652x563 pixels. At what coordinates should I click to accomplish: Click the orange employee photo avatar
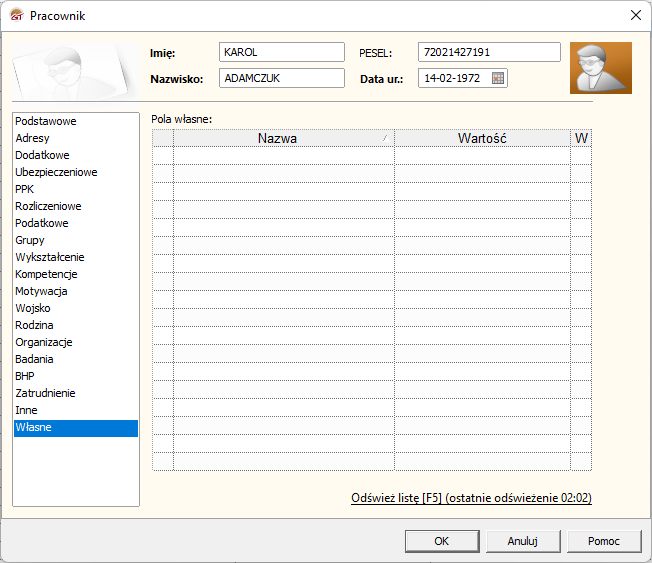click(600, 68)
